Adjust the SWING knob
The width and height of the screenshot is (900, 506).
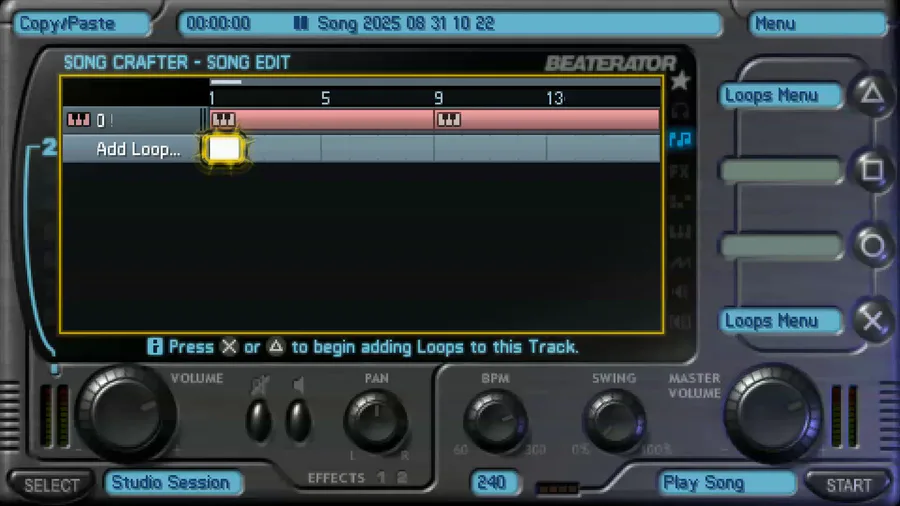point(614,422)
